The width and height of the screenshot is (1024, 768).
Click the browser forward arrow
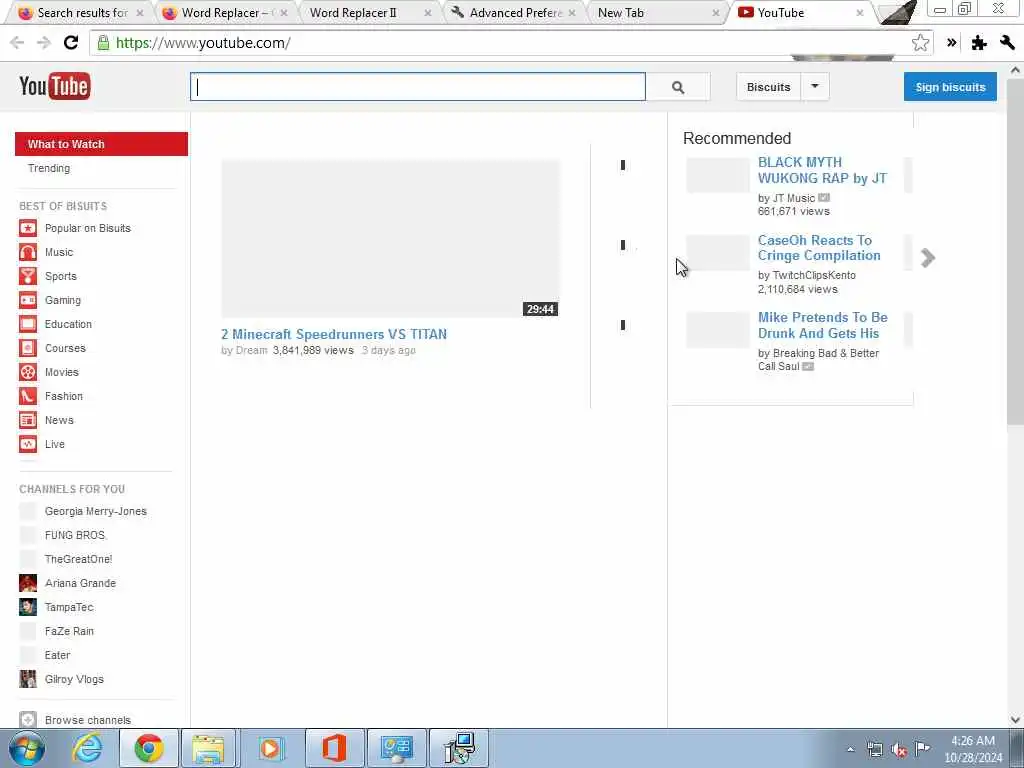(x=44, y=43)
